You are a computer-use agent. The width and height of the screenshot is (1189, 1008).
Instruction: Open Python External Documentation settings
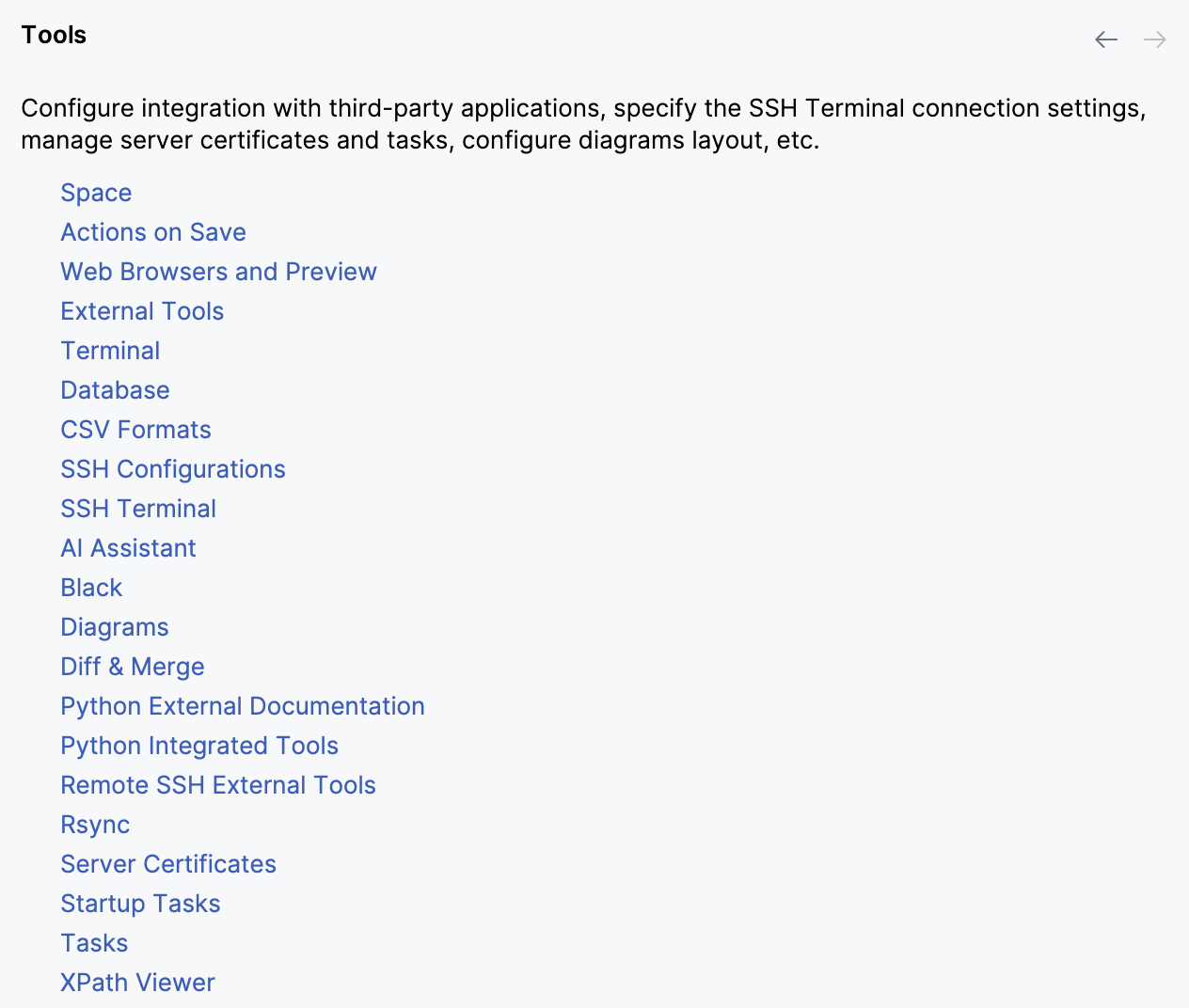pos(243,706)
